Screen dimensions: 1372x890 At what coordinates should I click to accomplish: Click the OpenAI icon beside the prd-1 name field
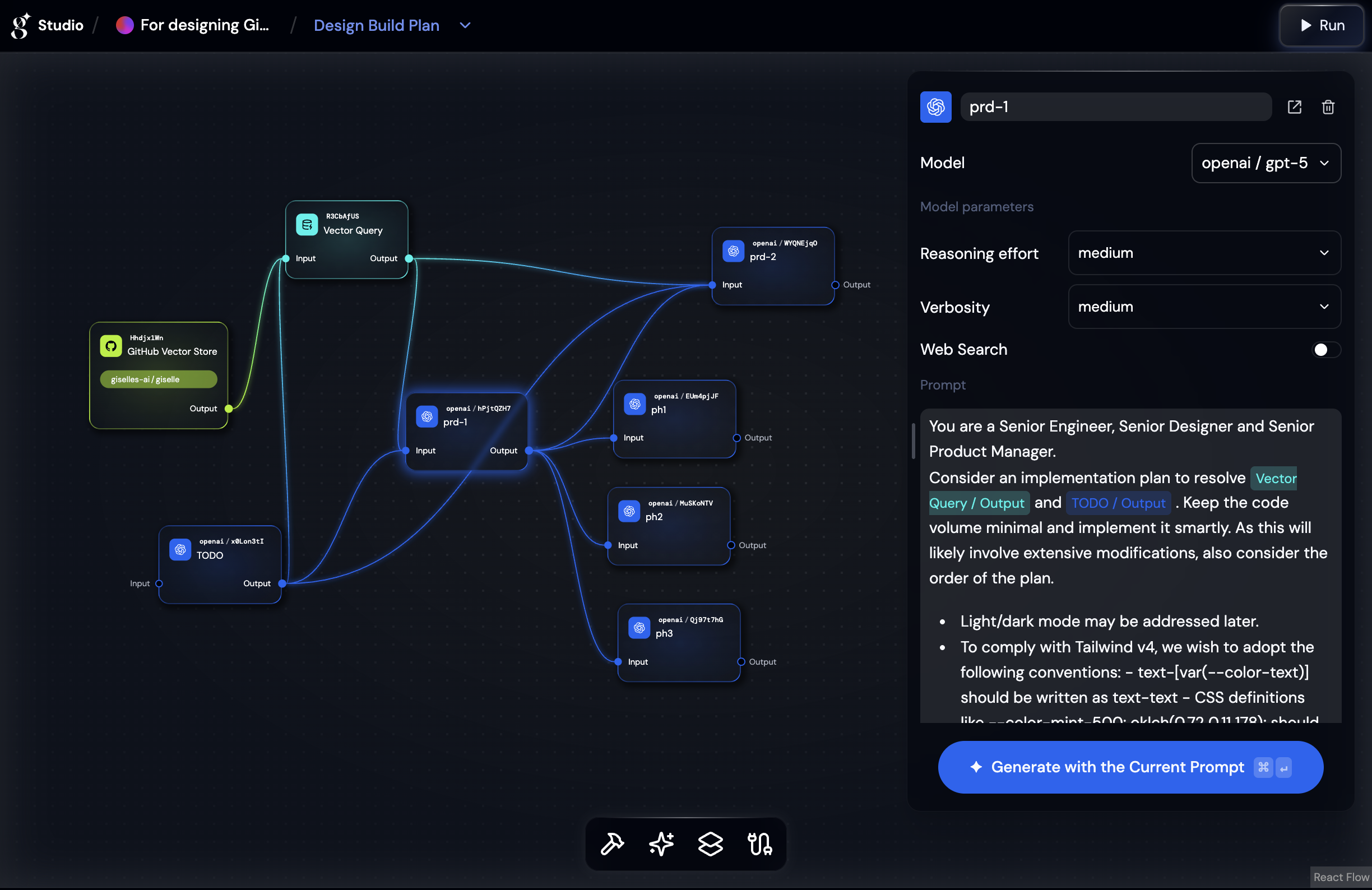pyautogui.click(x=935, y=106)
